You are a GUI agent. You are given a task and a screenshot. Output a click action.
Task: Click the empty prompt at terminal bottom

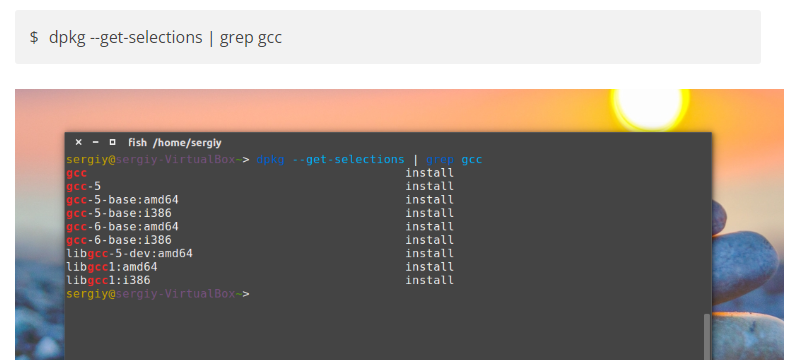click(x=158, y=294)
